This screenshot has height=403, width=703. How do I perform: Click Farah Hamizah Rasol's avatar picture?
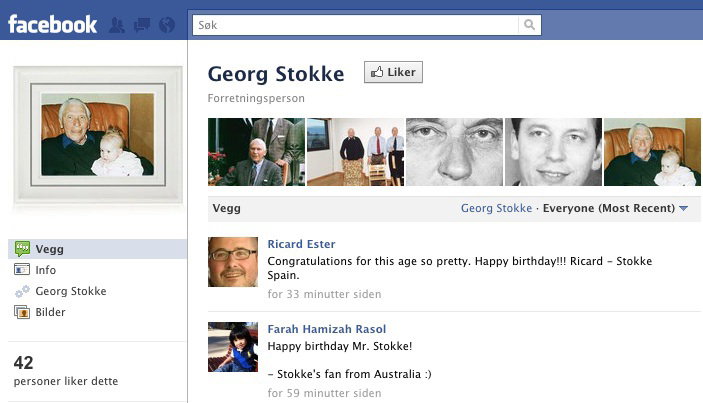pos(233,347)
